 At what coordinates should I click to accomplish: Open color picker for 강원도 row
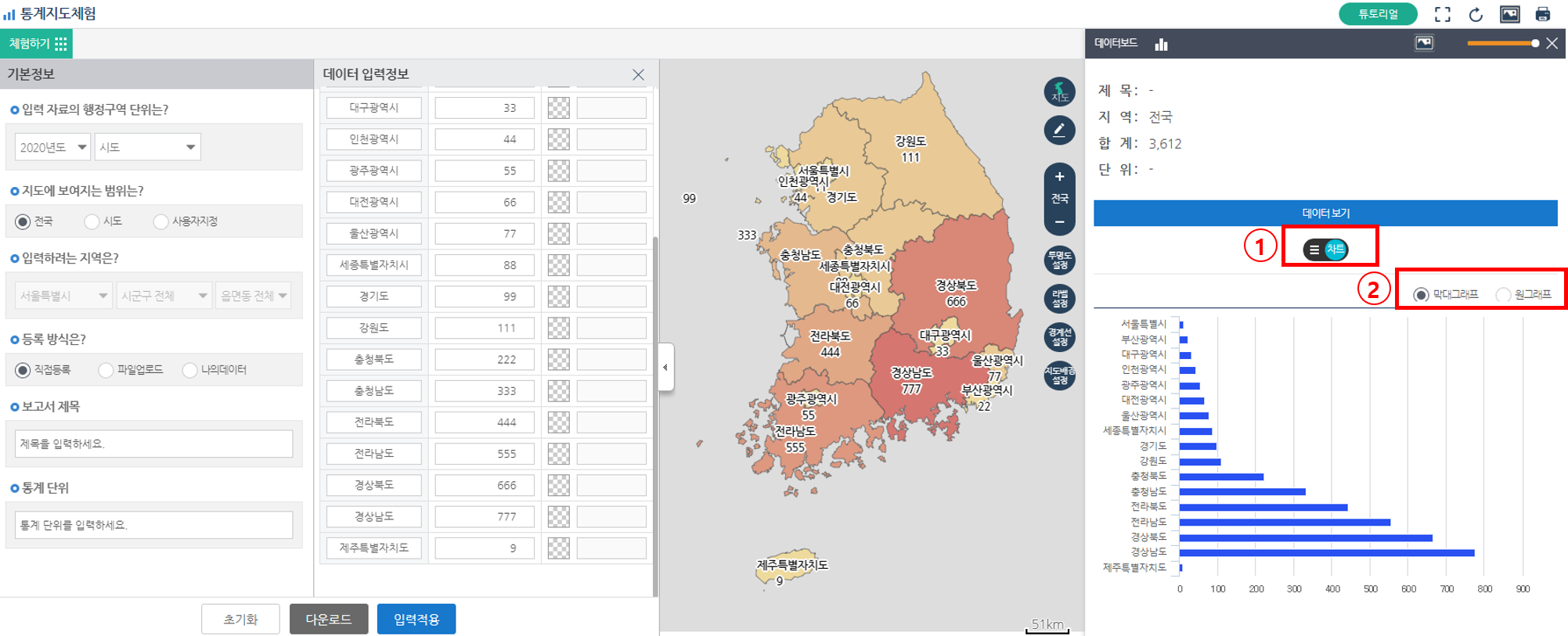tap(558, 328)
